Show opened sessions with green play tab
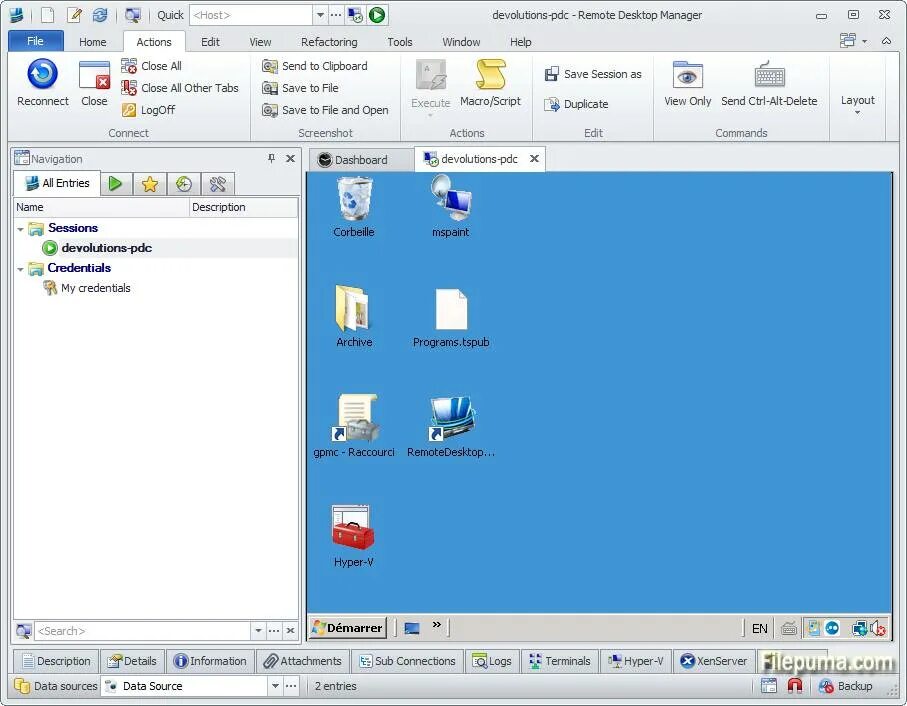907x706 pixels. [x=116, y=184]
